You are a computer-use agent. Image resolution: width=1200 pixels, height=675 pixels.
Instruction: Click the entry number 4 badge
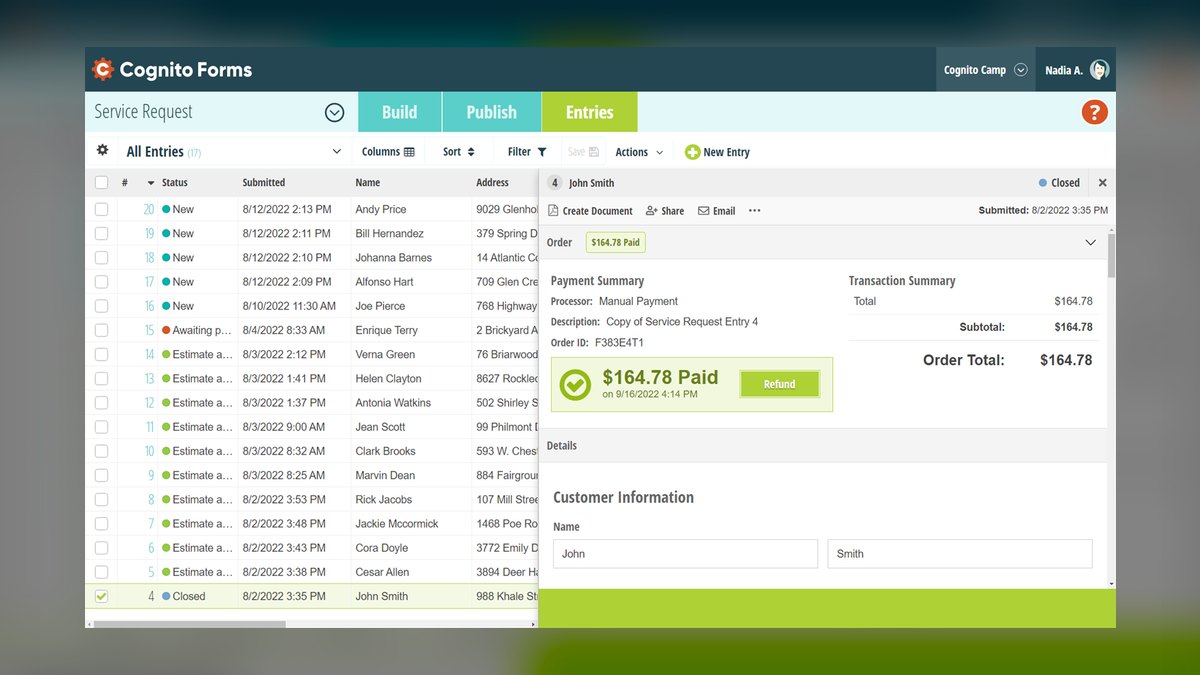[555, 183]
